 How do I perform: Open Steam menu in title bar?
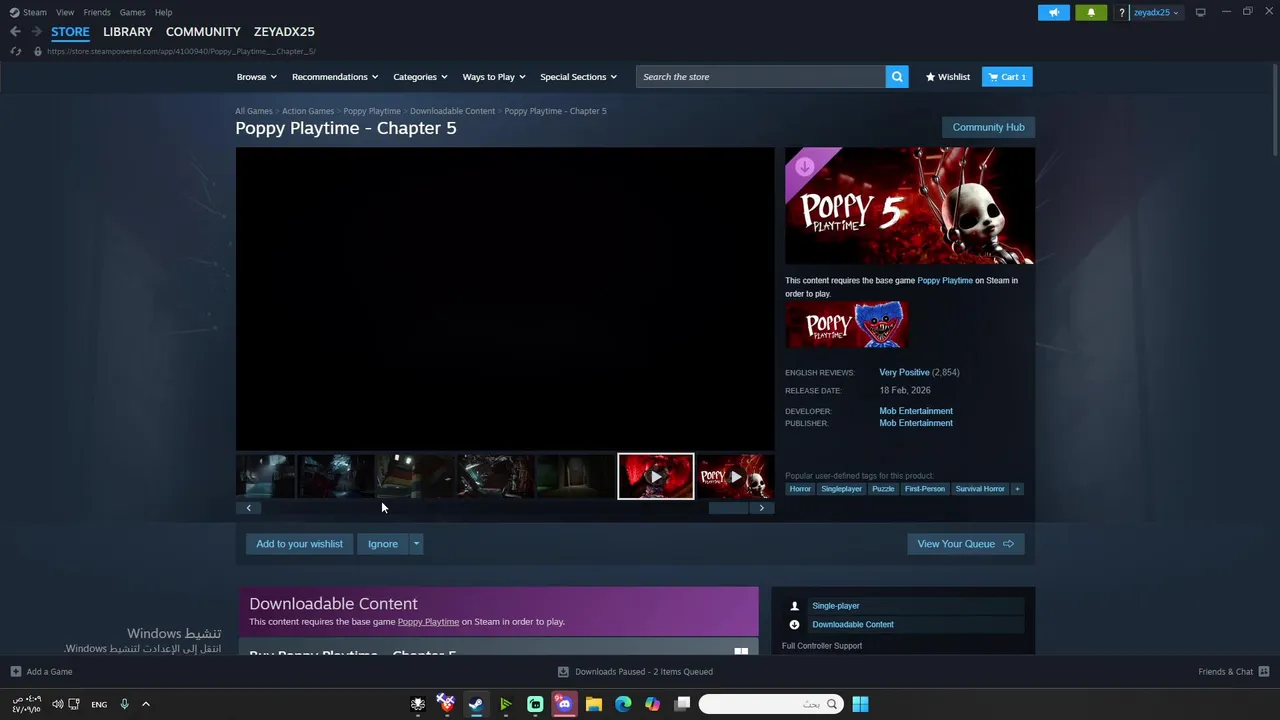28,12
